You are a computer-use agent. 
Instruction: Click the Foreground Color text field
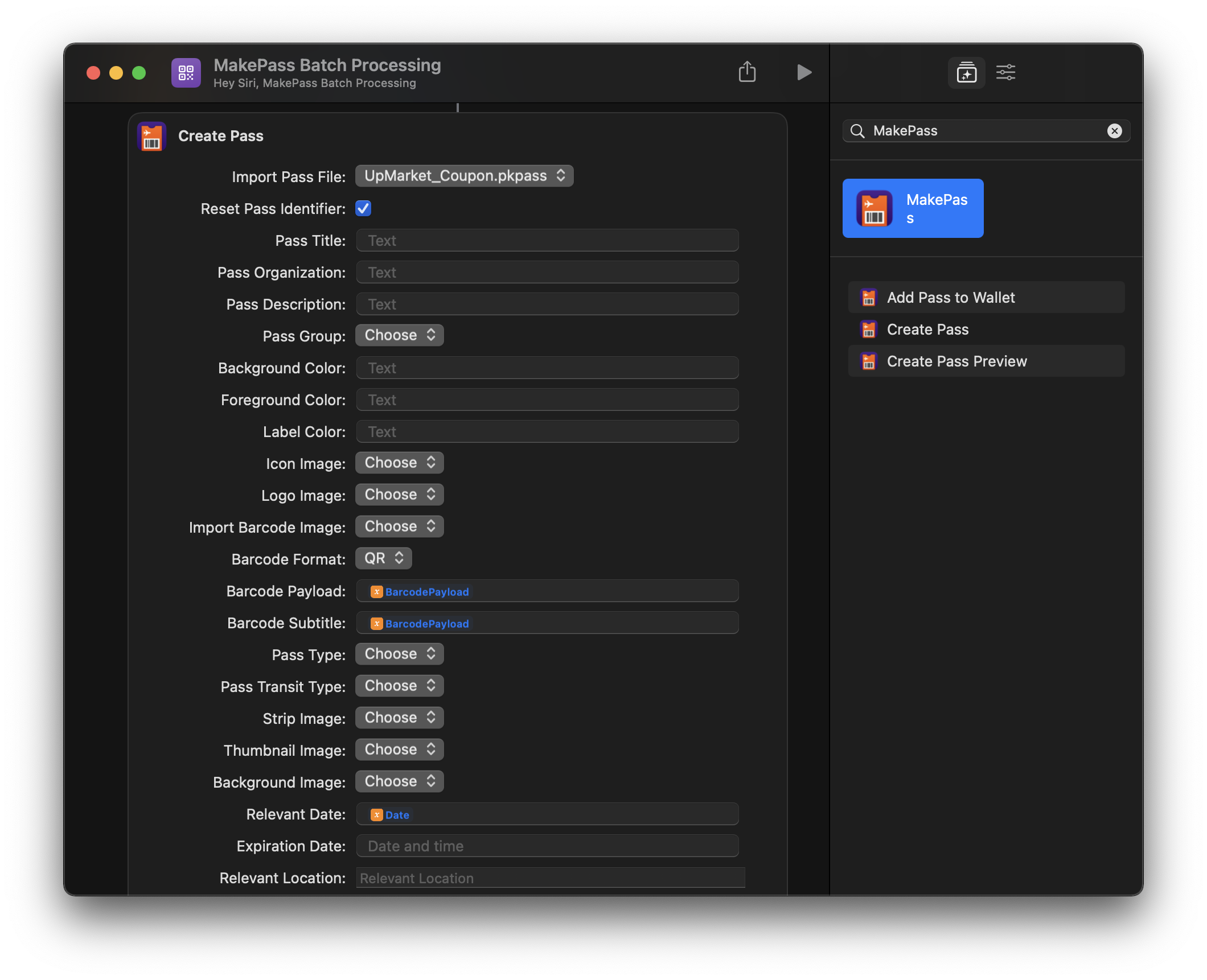point(547,400)
